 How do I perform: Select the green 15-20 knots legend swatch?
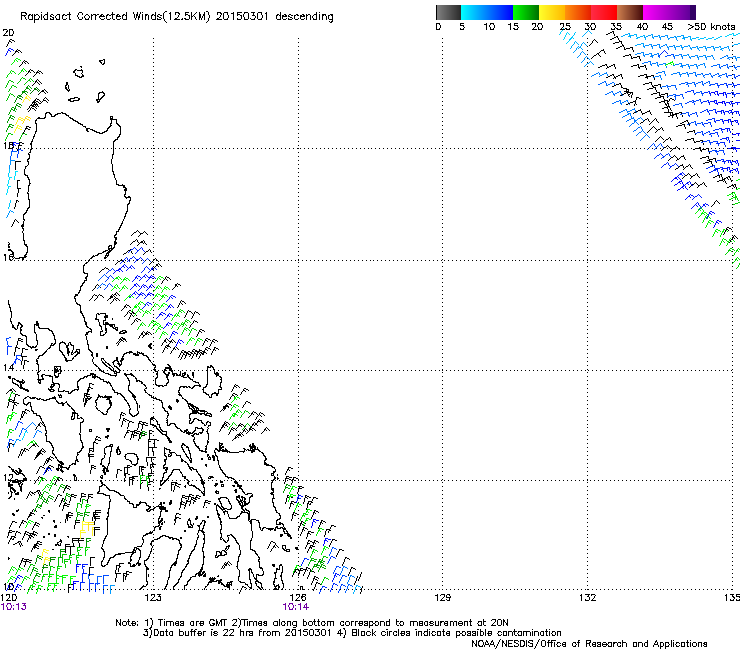tap(526, 12)
